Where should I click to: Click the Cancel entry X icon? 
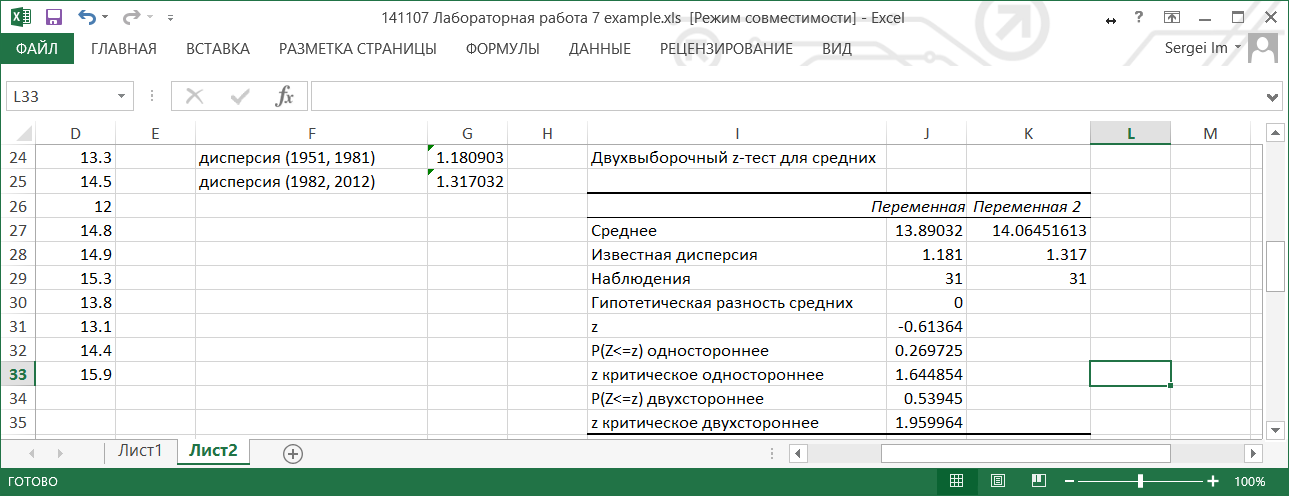click(x=195, y=96)
